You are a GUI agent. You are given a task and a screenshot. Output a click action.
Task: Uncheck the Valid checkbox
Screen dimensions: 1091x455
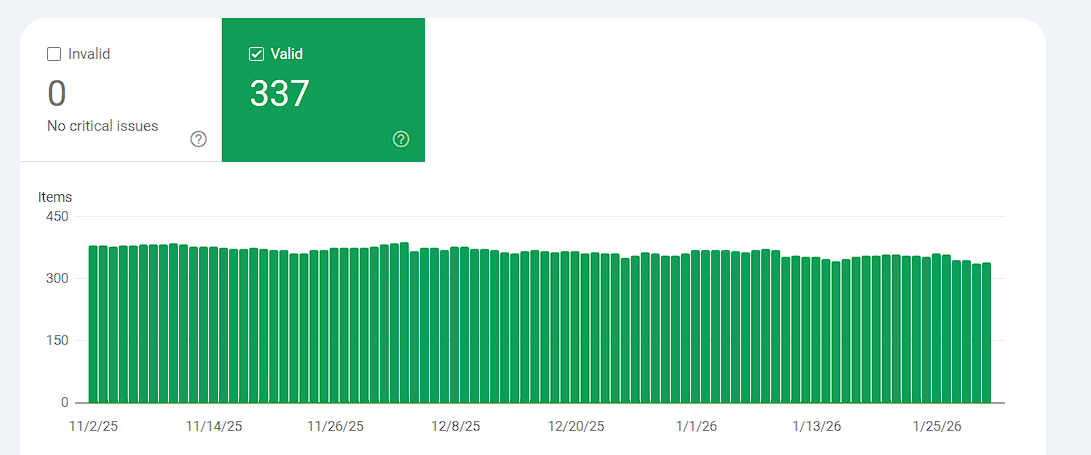[x=256, y=54]
